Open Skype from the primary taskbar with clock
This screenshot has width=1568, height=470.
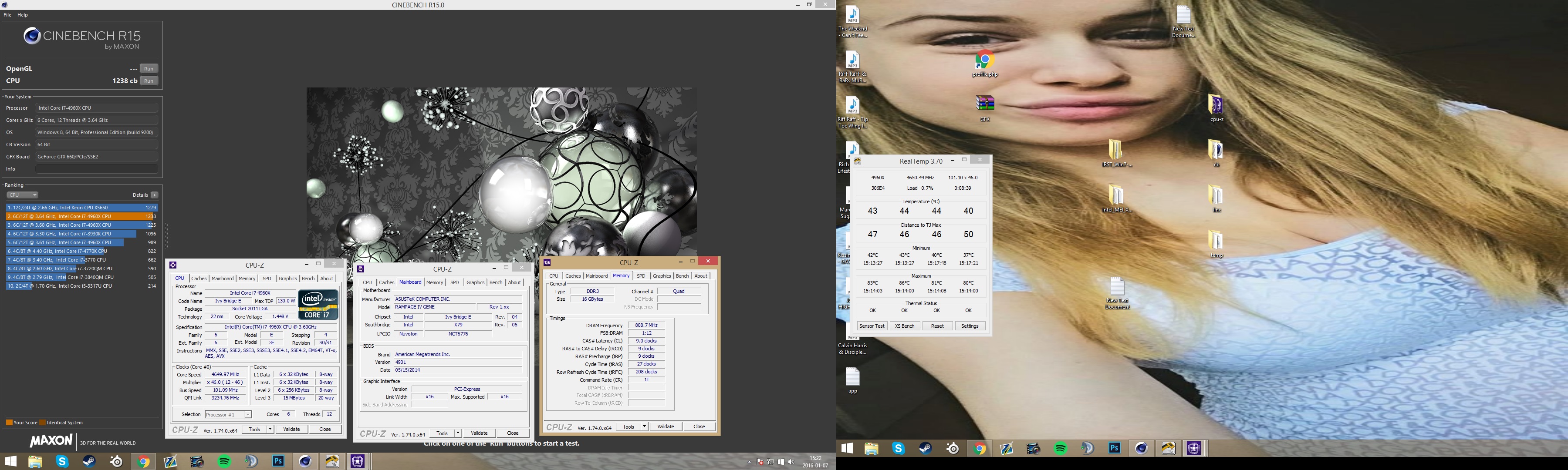(62, 461)
